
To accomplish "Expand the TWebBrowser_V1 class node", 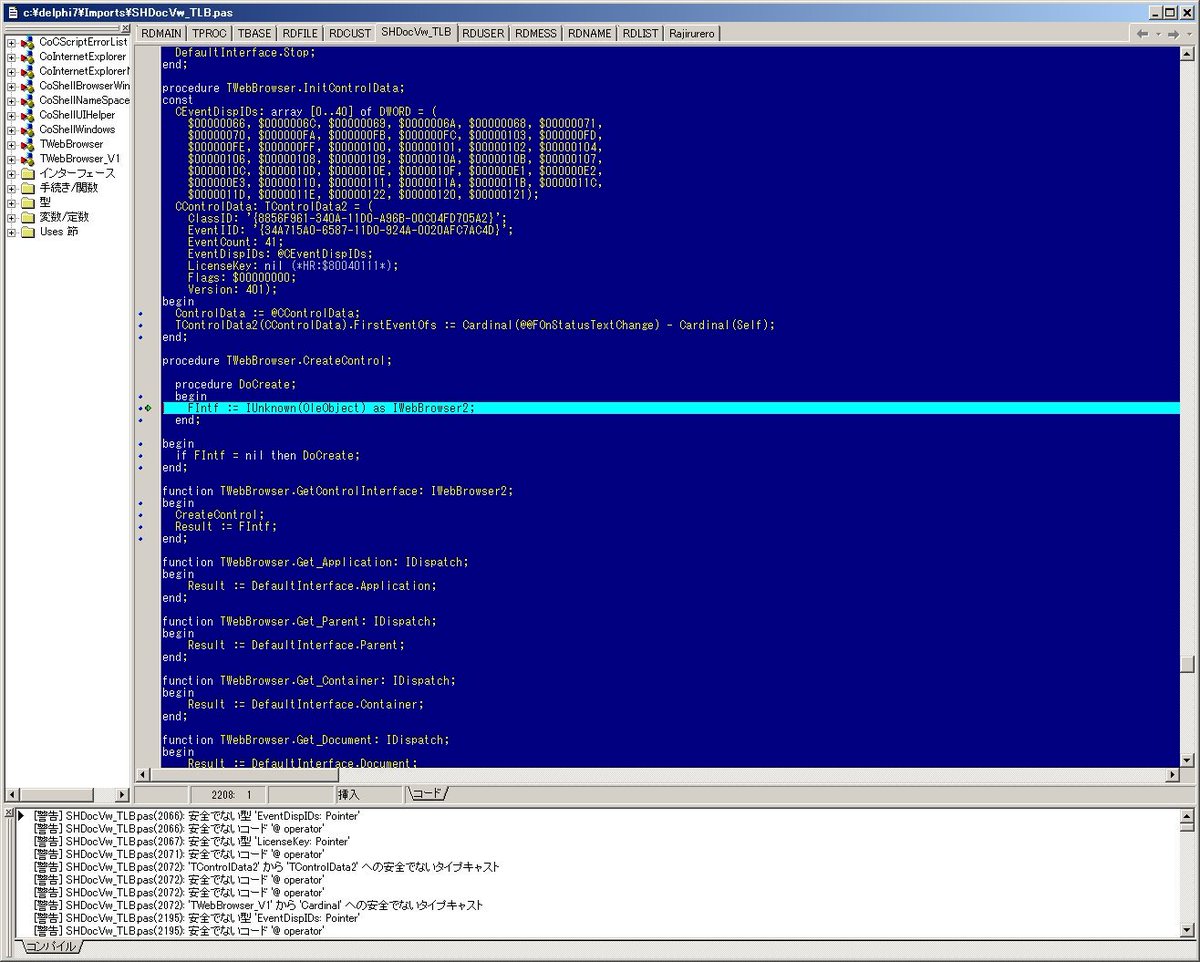I will point(11,159).
